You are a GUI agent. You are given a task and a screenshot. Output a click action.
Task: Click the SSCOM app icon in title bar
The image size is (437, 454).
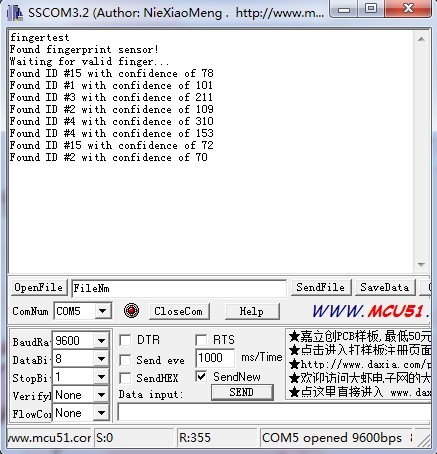click(x=15, y=13)
